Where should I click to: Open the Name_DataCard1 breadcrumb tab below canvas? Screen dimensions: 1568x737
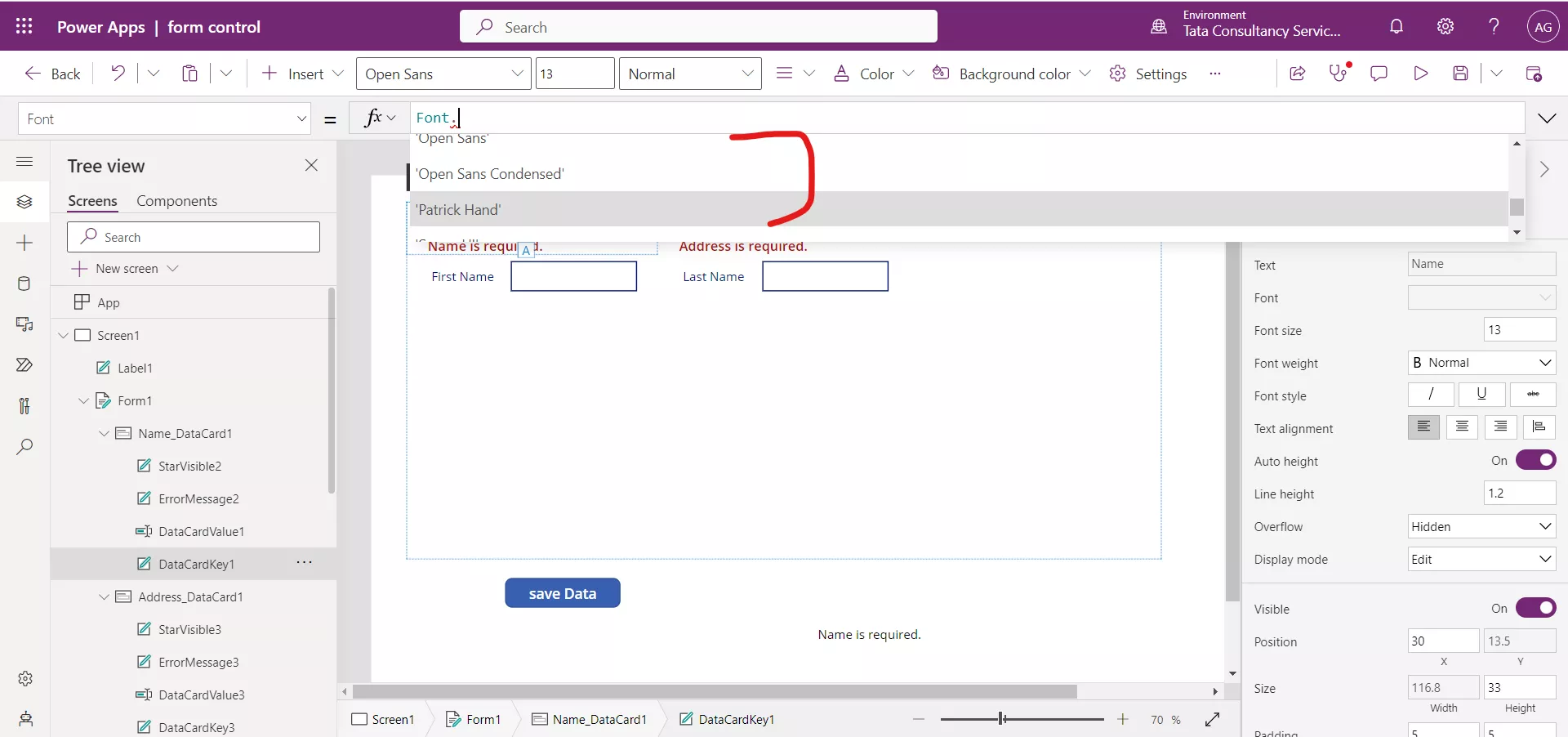[x=599, y=719]
